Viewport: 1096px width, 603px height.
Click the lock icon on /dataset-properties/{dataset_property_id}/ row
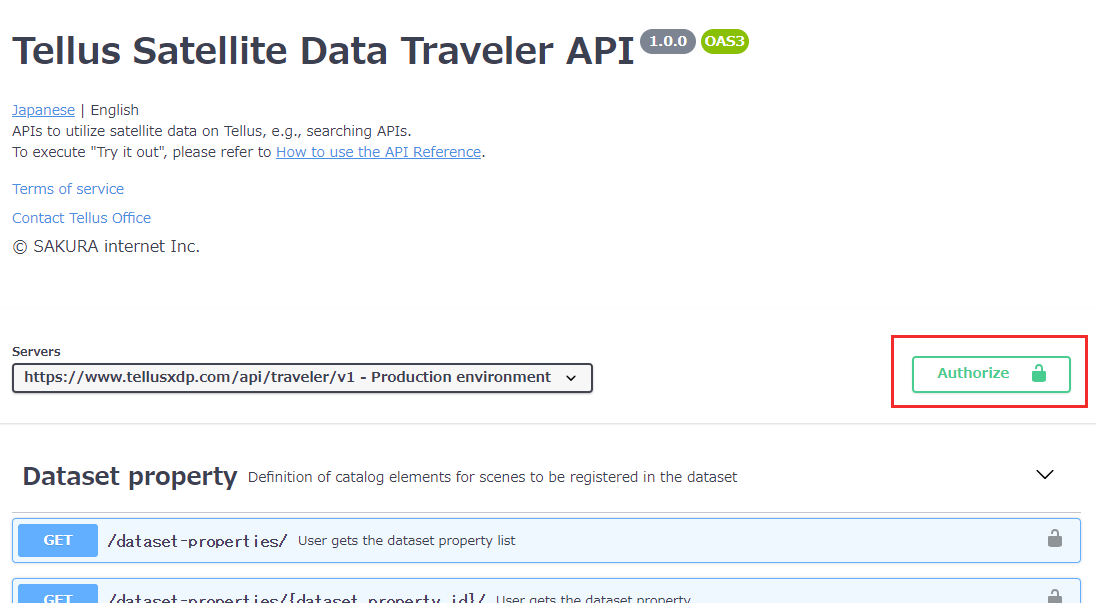[x=1055, y=596]
